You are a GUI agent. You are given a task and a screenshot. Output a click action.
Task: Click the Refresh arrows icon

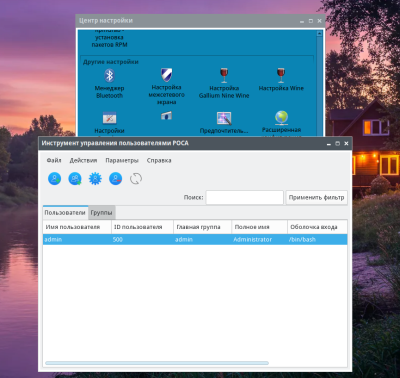(136, 179)
